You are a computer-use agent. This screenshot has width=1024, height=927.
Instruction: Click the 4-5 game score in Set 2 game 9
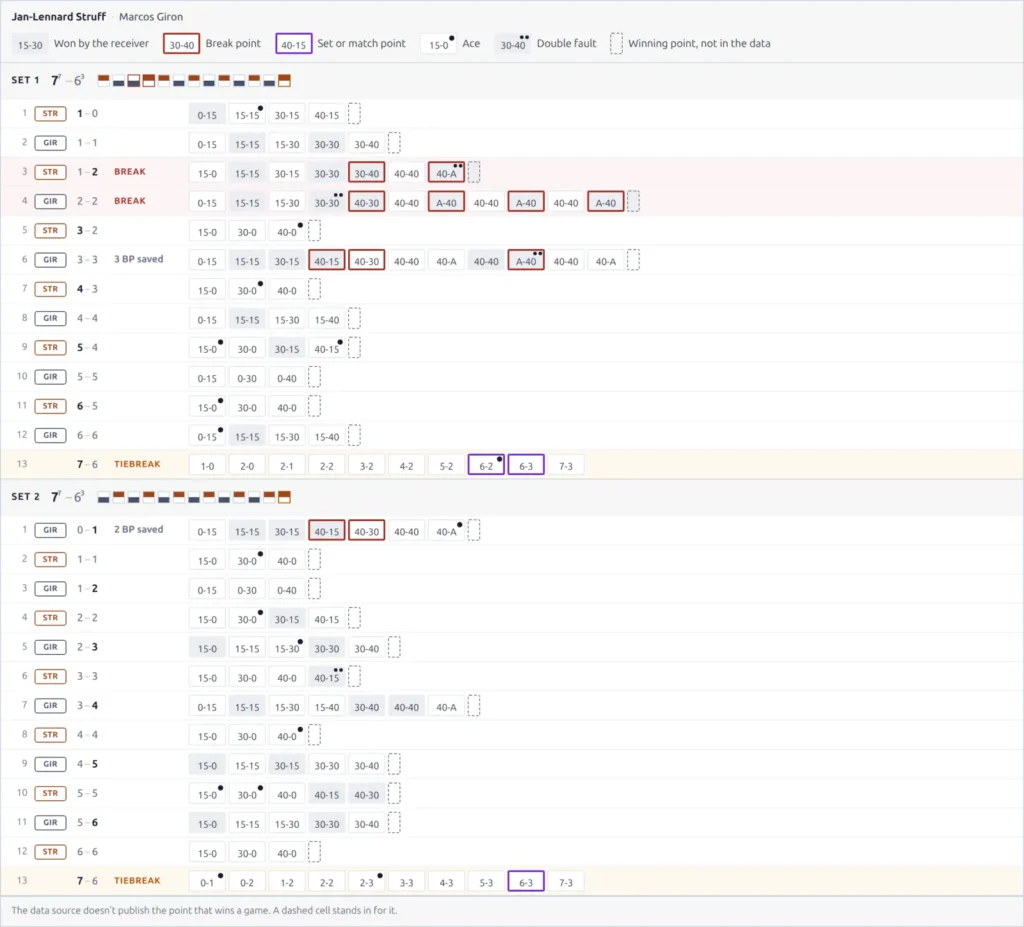(88, 764)
